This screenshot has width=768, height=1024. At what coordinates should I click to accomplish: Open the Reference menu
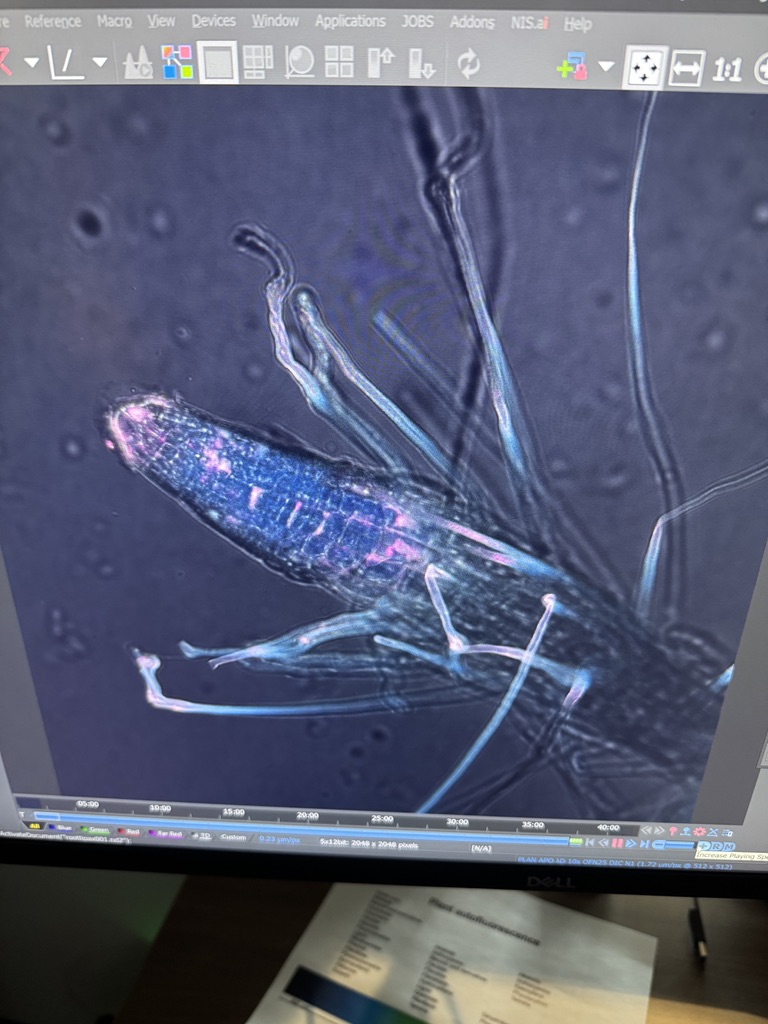point(52,22)
